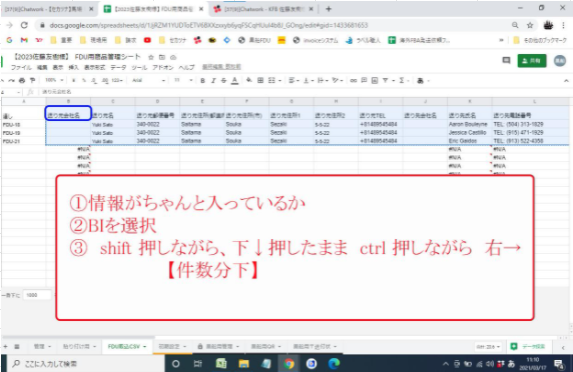Toggle bold formatting in the Sheets toolbar
Screen dimensions: 573x372
[202, 80]
